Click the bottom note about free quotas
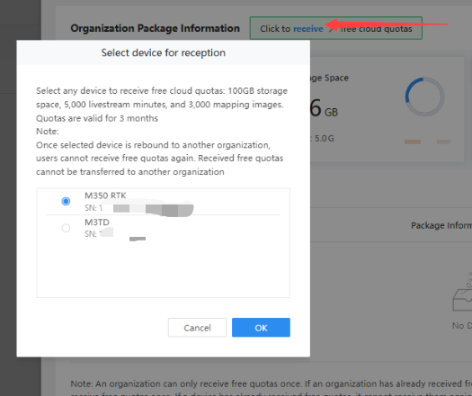472x396 pixels. [x=271, y=388]
